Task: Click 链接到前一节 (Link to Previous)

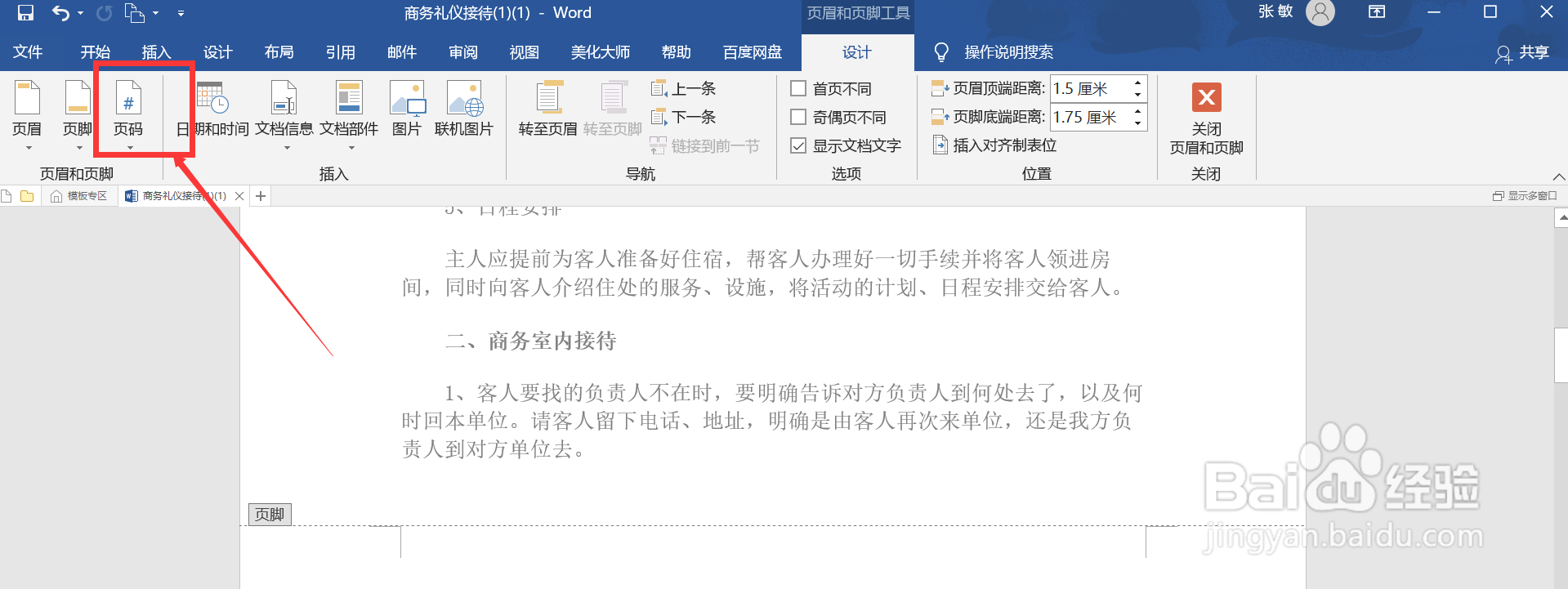Action: (704, 145)
